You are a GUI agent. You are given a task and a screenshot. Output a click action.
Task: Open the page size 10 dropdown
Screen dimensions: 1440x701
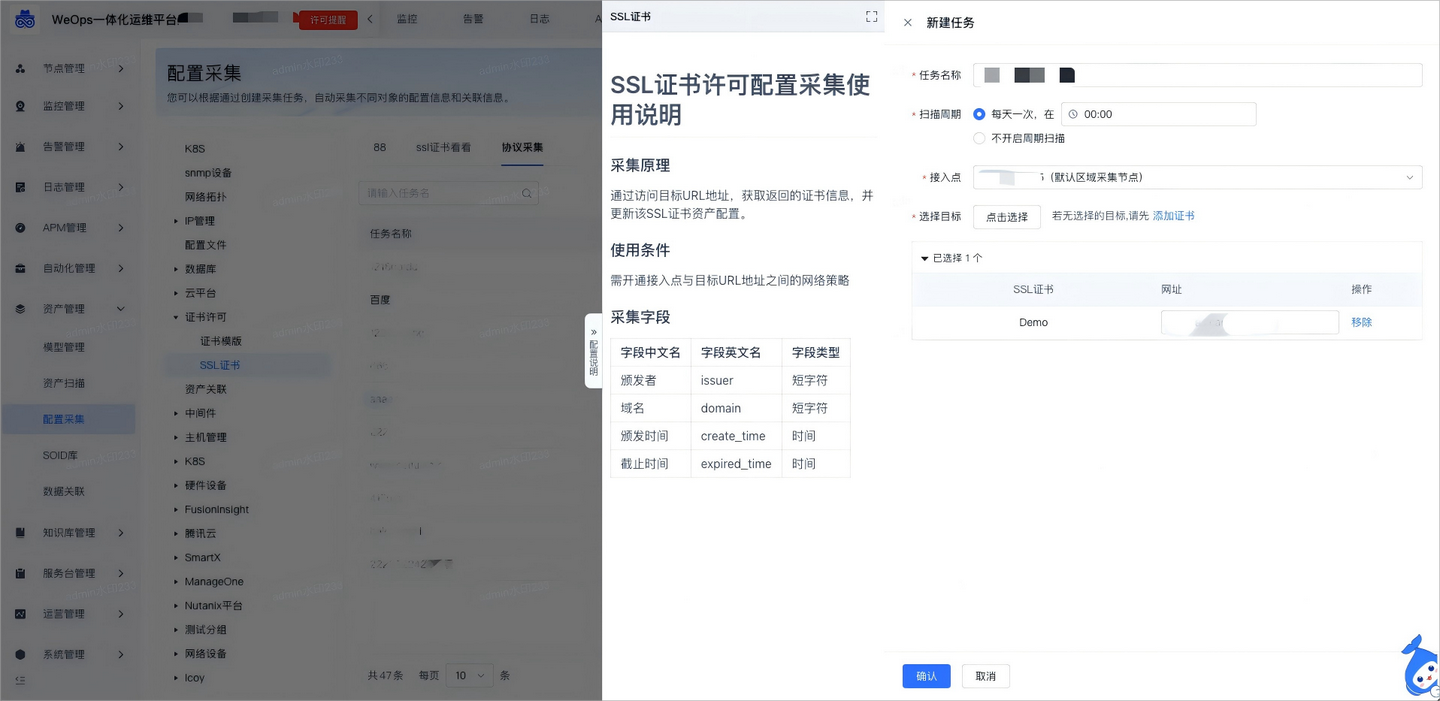click(x=469, y=675)
